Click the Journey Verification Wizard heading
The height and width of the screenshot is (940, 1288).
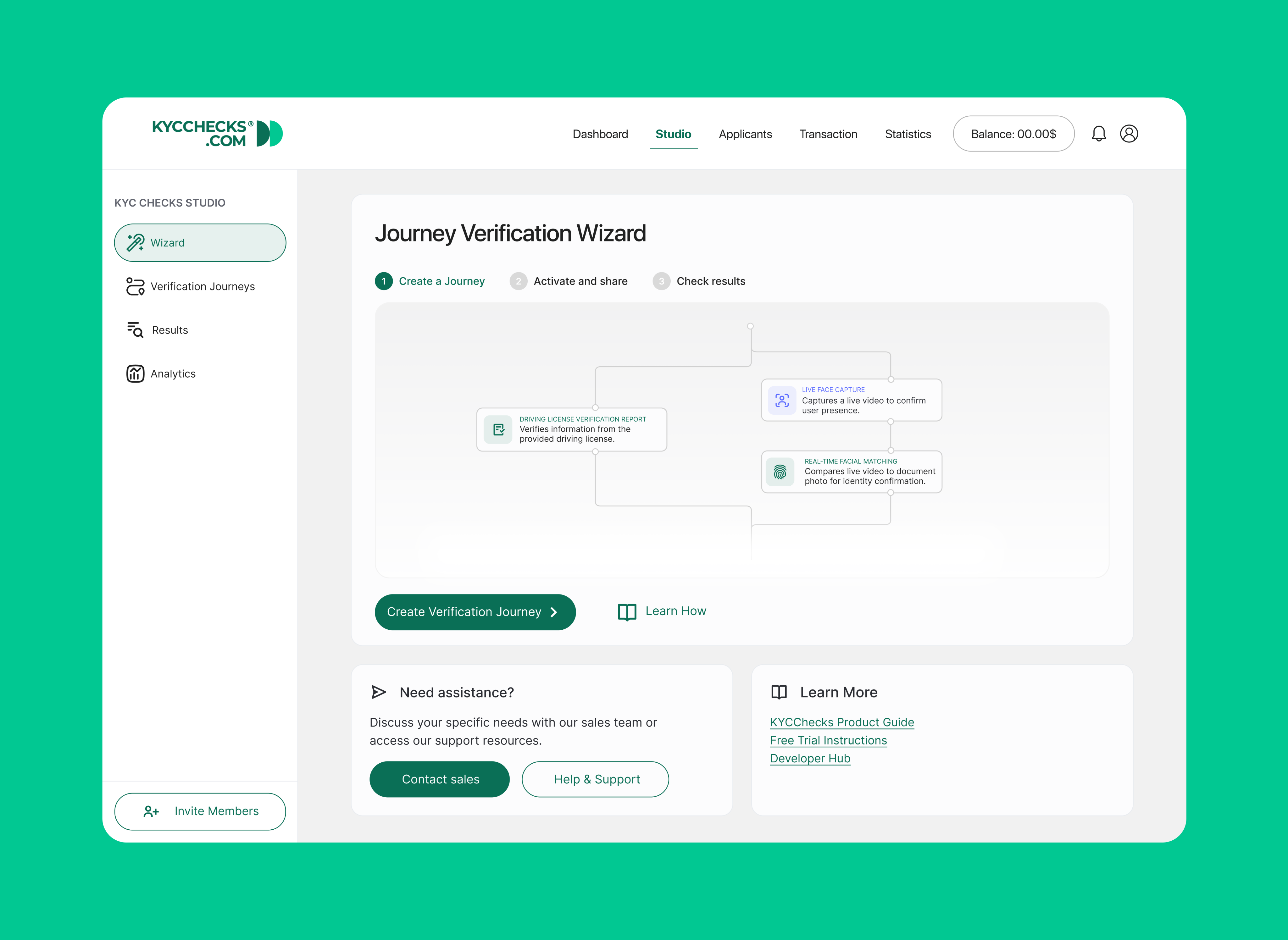(x=511, y=233)
